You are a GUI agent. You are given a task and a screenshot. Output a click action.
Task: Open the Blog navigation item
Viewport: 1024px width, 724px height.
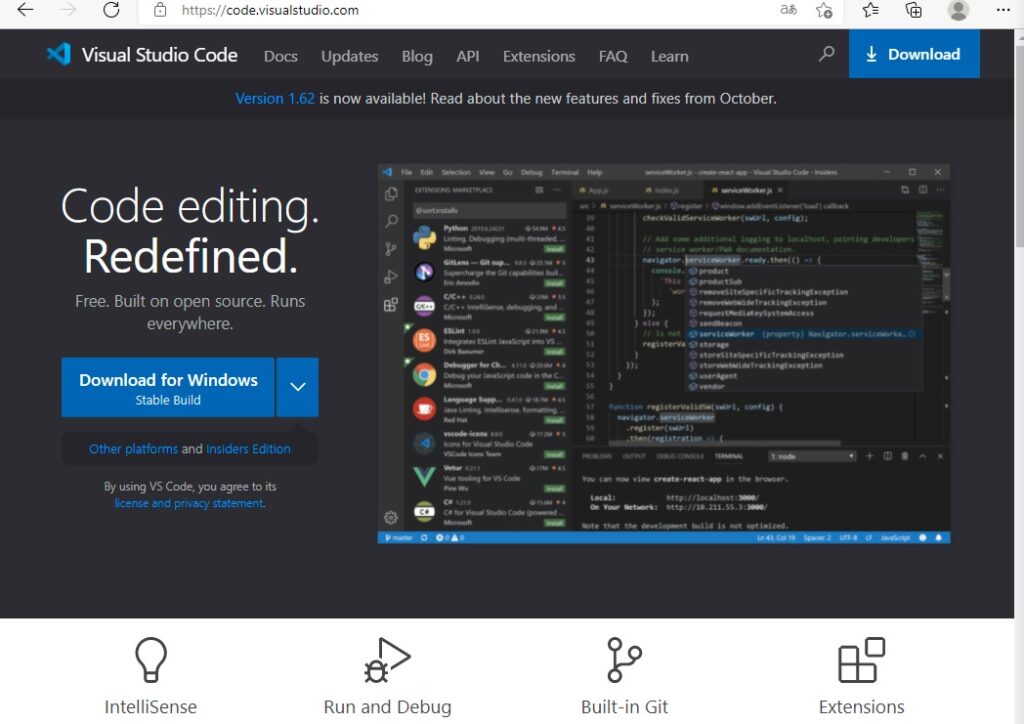pos(417,56)
